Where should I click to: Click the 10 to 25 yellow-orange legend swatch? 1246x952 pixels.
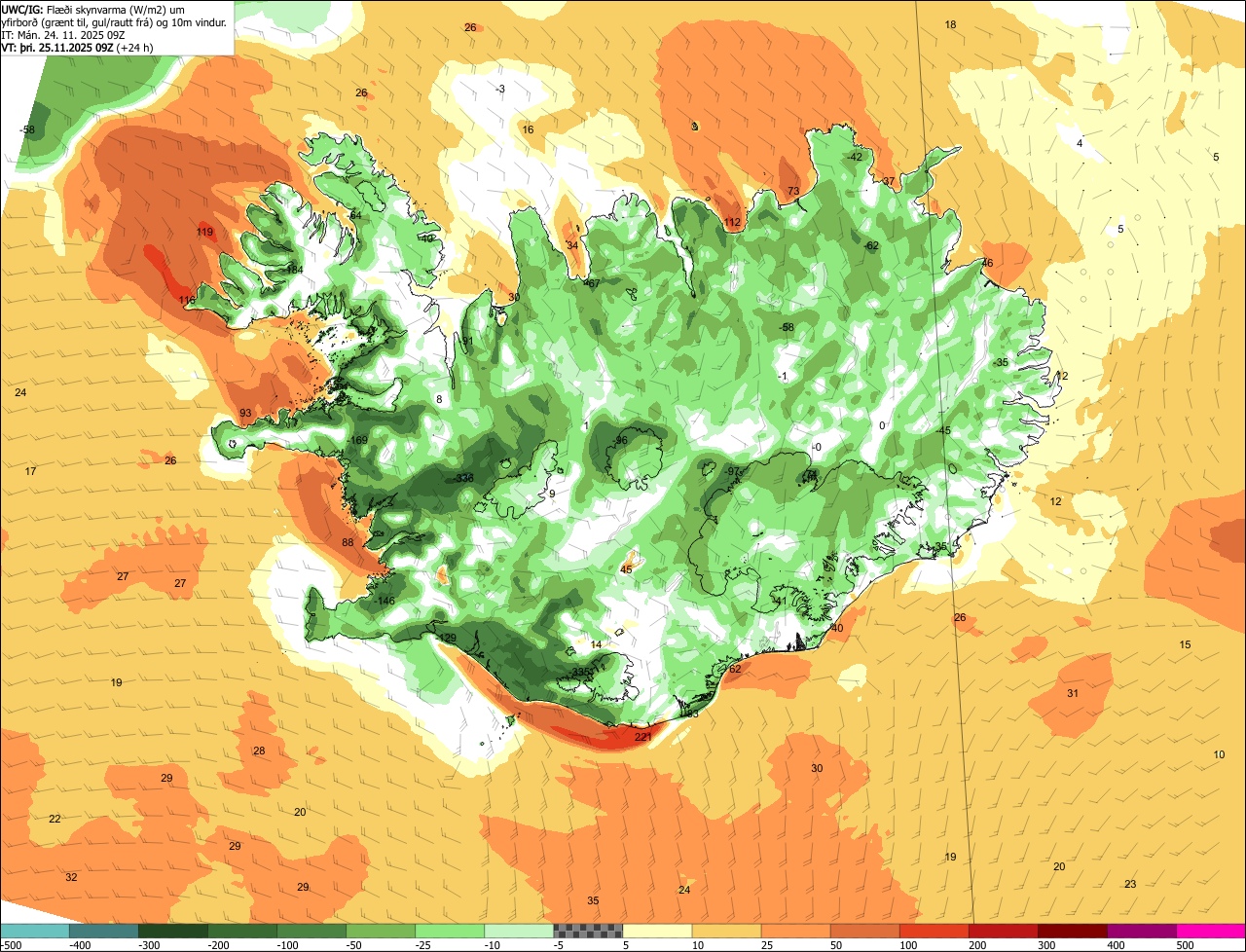tap(726, 931)
